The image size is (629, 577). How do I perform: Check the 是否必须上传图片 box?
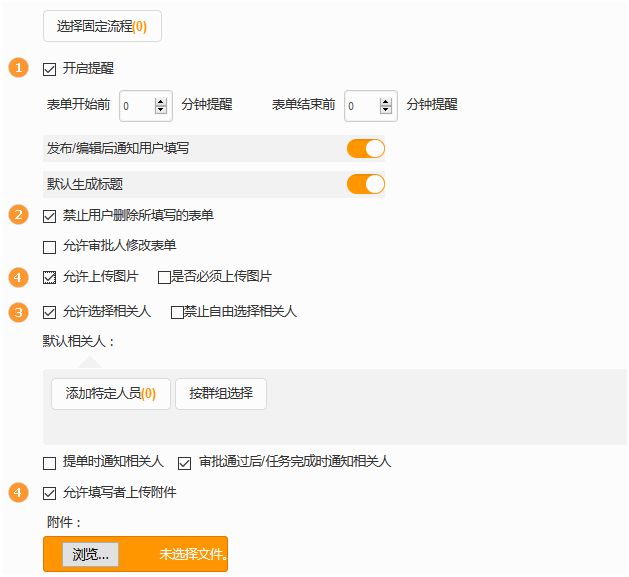tap(164, 277)
